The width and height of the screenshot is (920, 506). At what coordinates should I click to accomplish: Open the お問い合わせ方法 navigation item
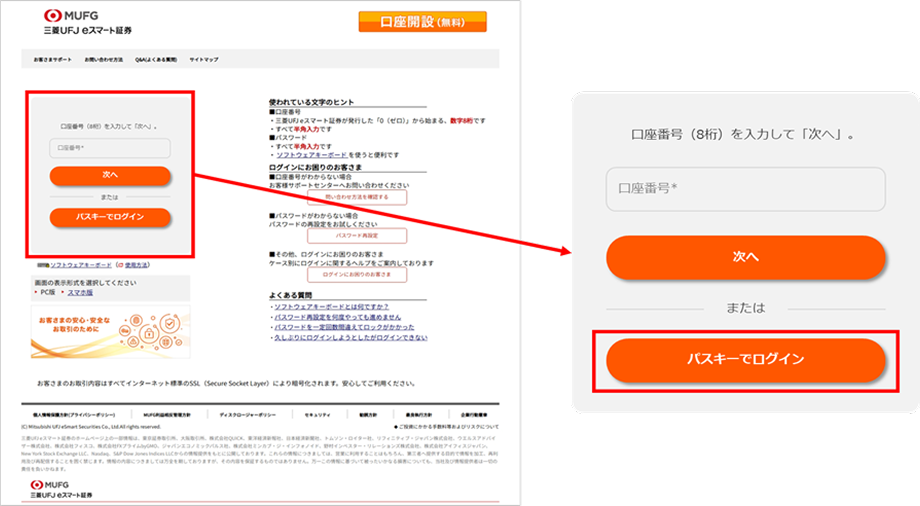click(x=104, y=60)
